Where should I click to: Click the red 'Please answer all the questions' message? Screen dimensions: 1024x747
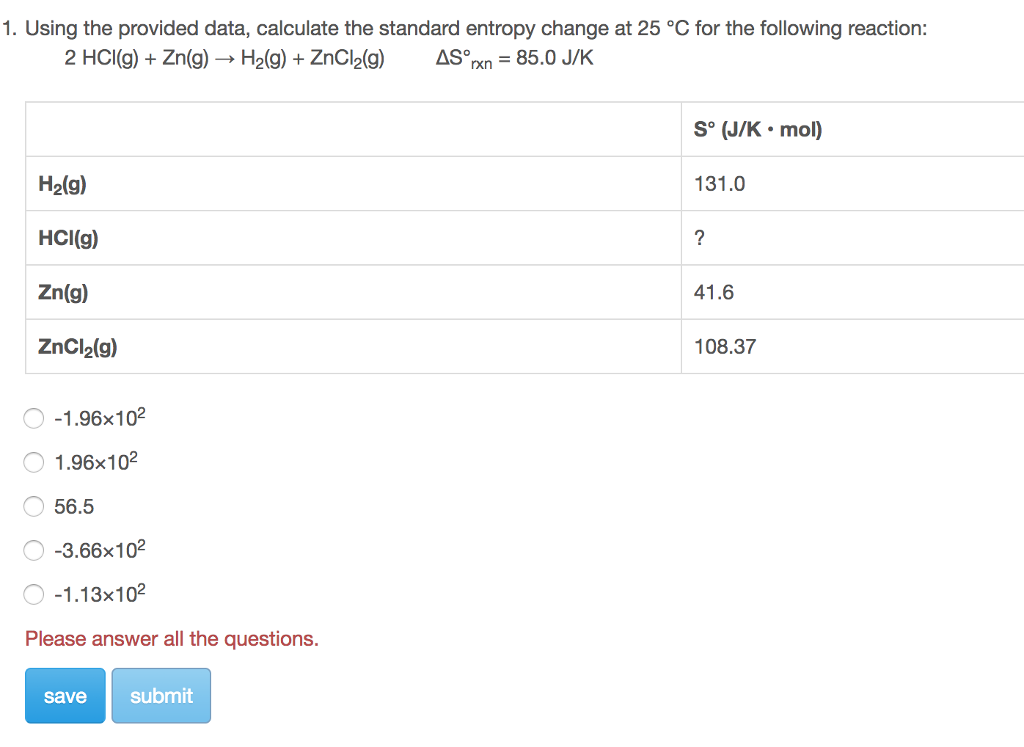(172, 639)
